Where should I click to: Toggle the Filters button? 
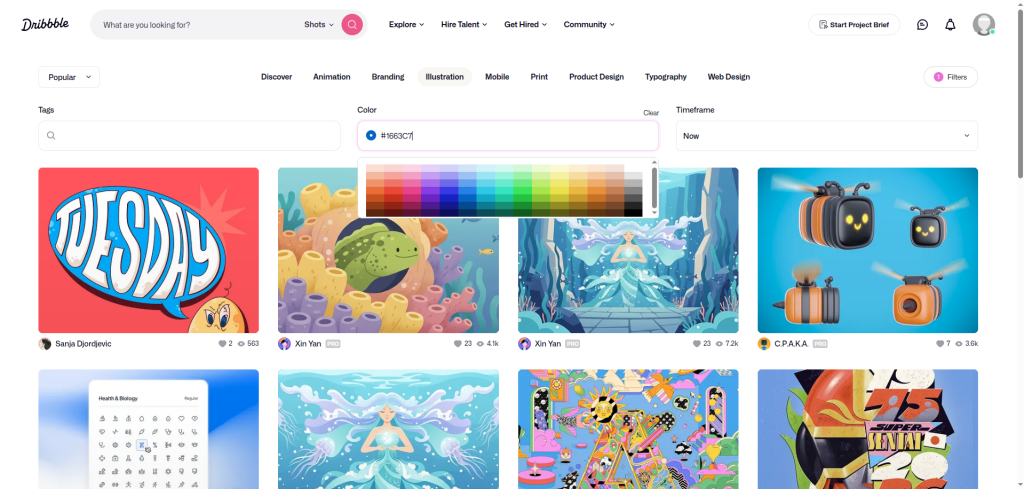(950, 77)
